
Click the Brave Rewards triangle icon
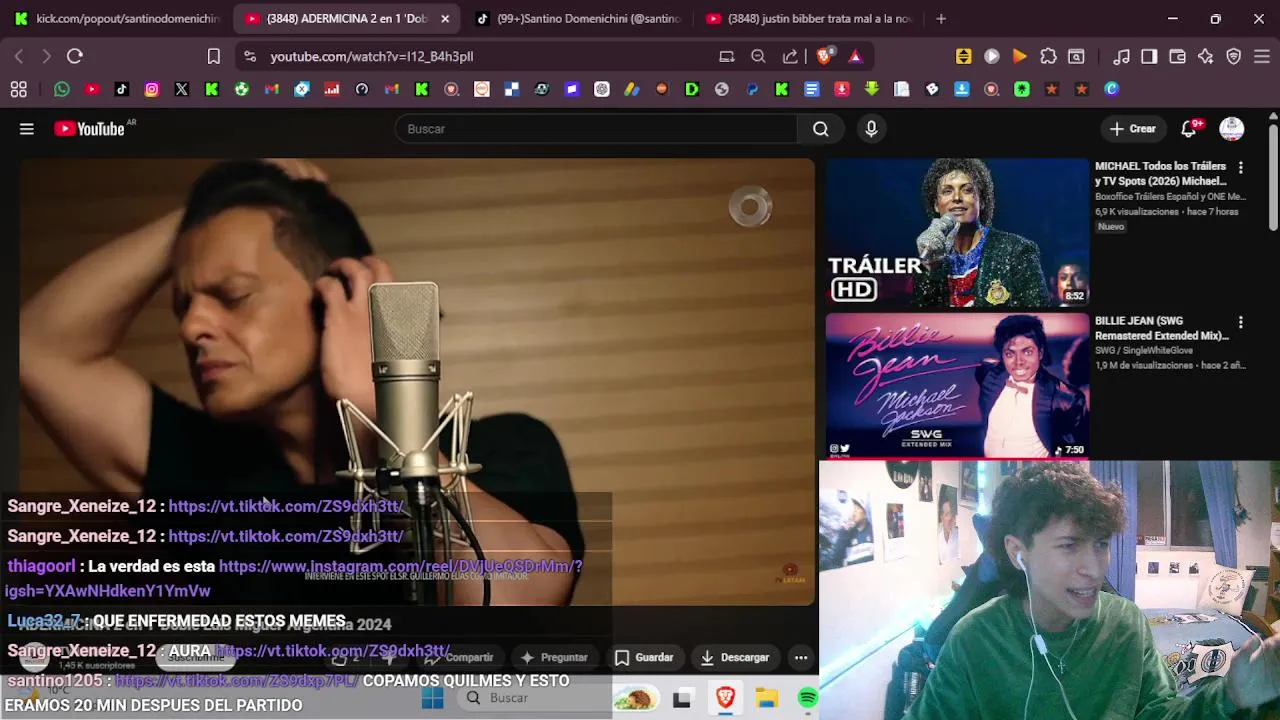[x=855, y=56]
